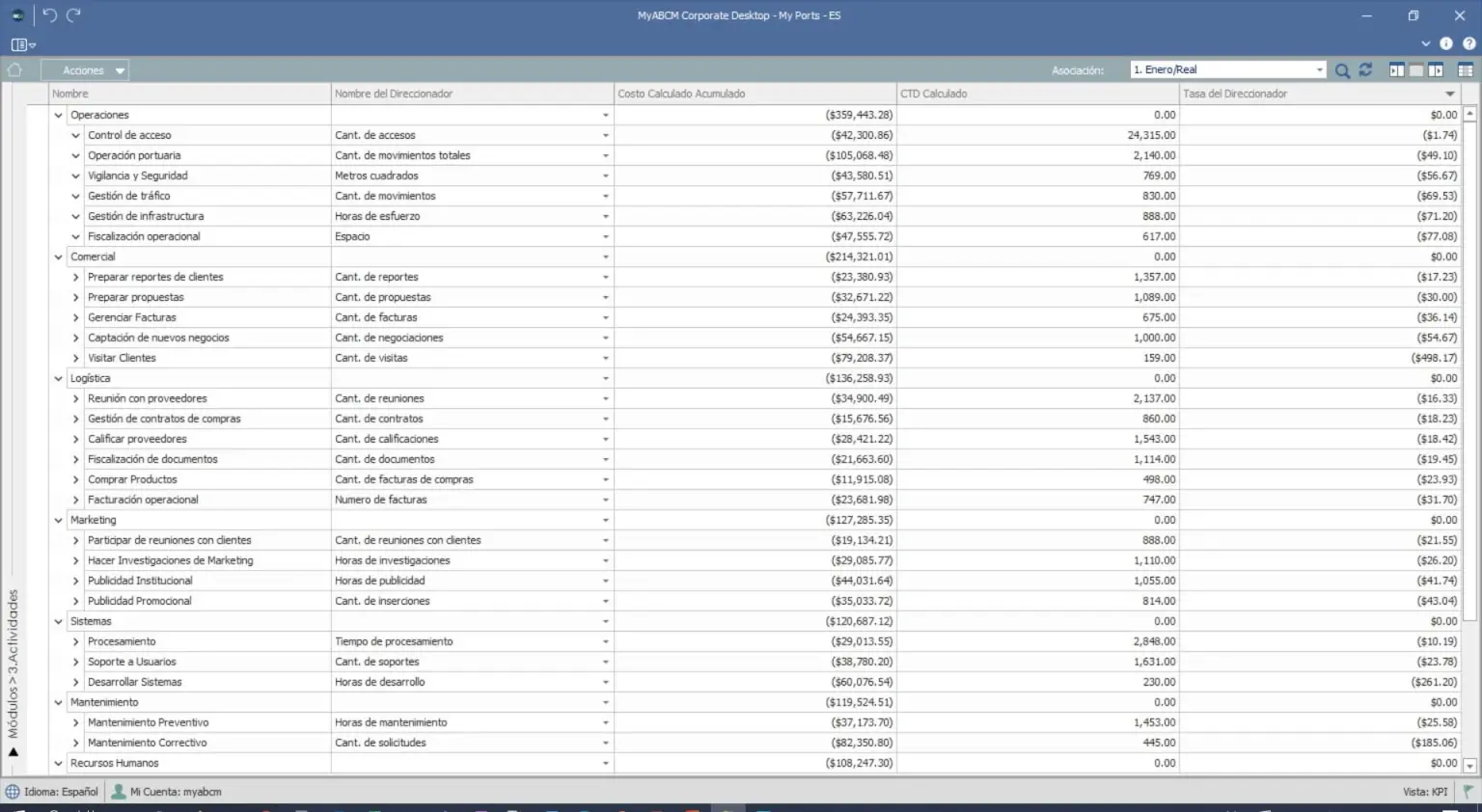This screenshot has height=812, width=1482.
Task: Click the Undo arrow icon
Action: (x=50, y=15)
